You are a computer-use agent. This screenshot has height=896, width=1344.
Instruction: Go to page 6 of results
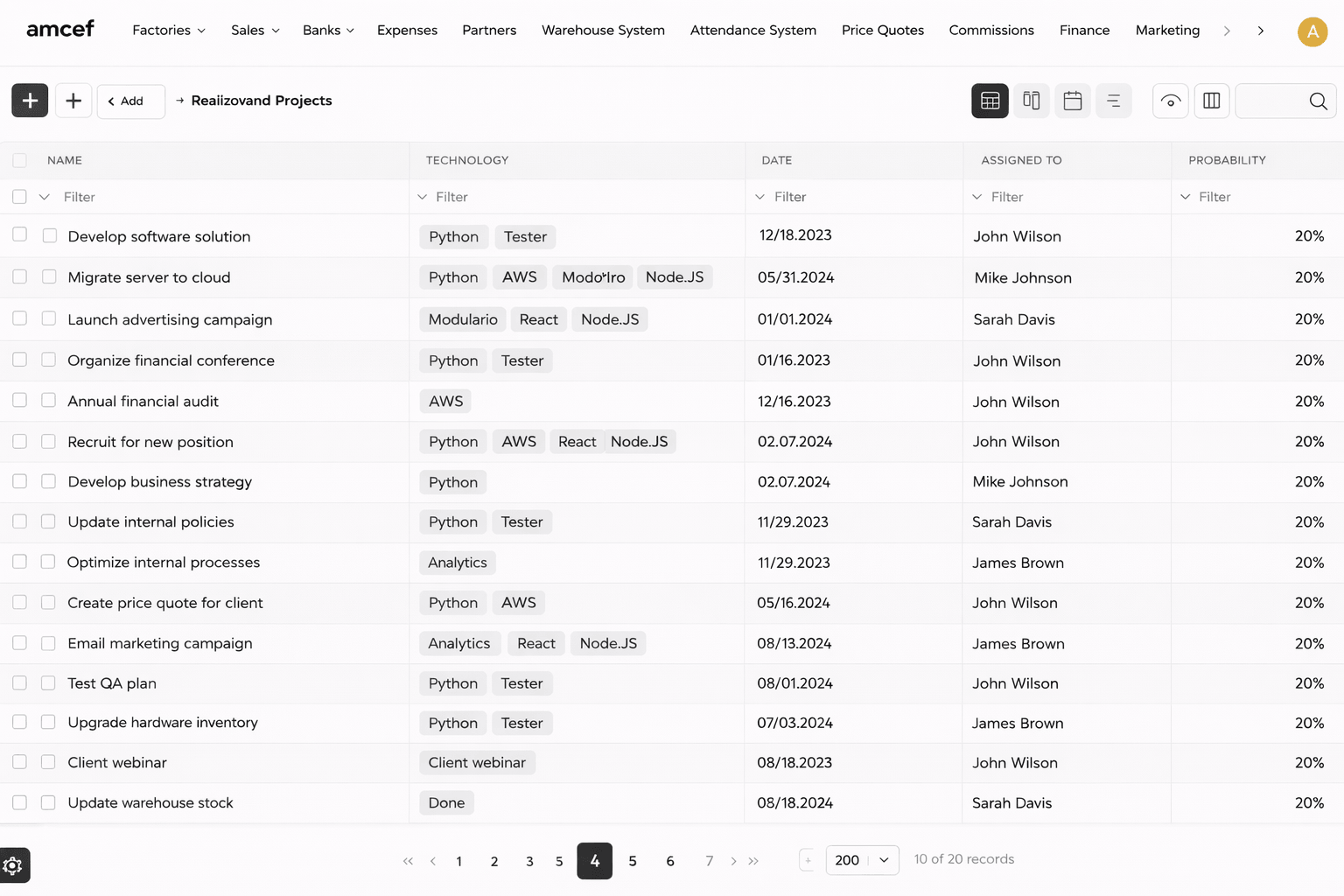pos(670,861)
